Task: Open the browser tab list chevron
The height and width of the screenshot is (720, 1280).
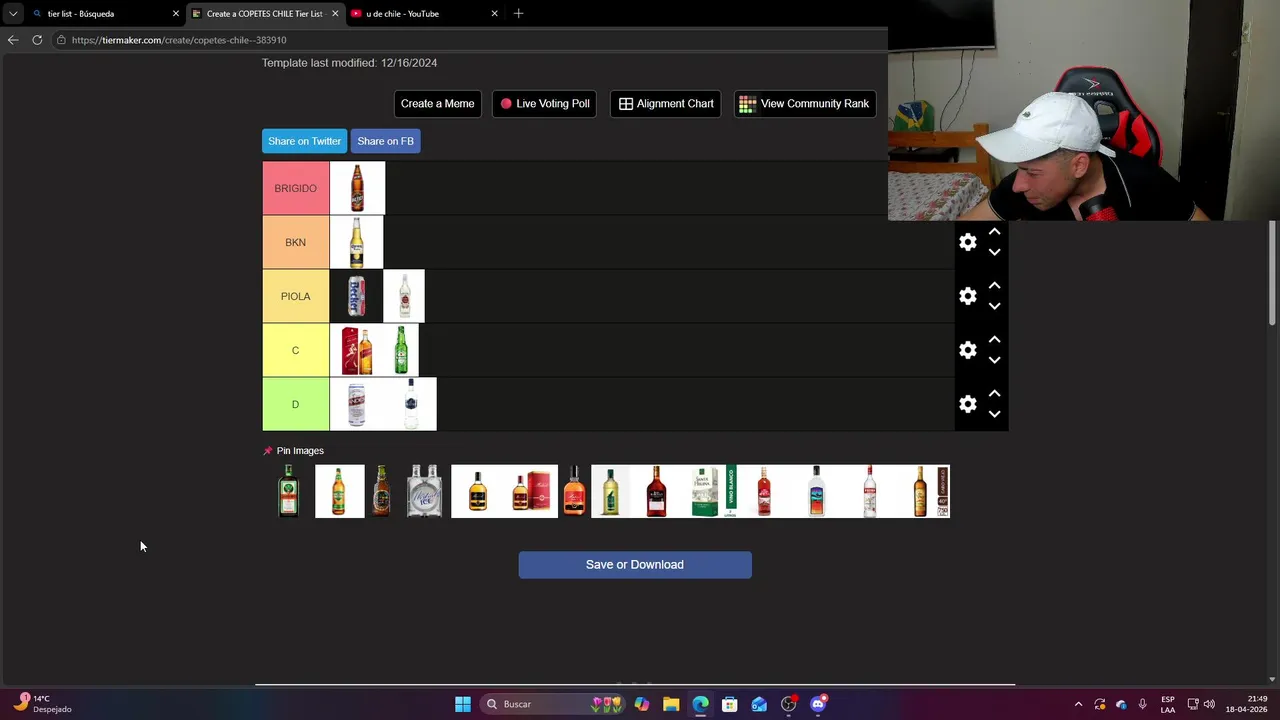Action: point(13,14)
